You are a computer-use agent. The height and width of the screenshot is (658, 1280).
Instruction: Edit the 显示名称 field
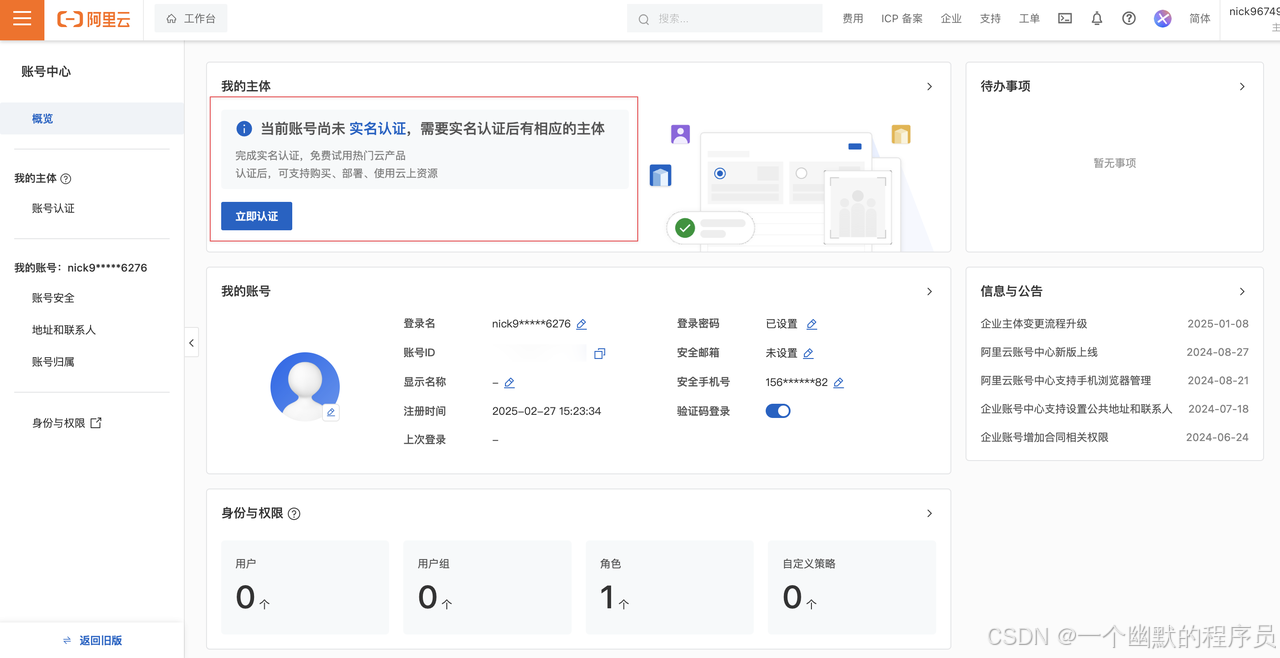tap(509, 383)
